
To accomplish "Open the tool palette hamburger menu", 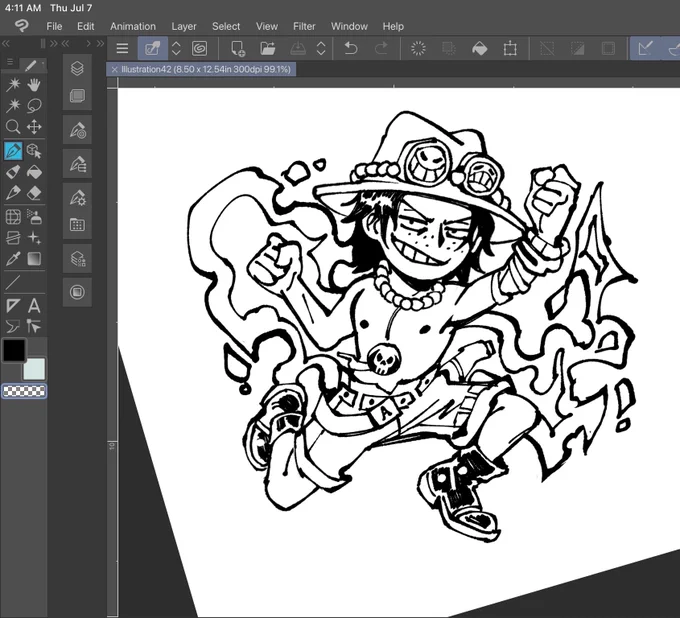I will [10, 62].
